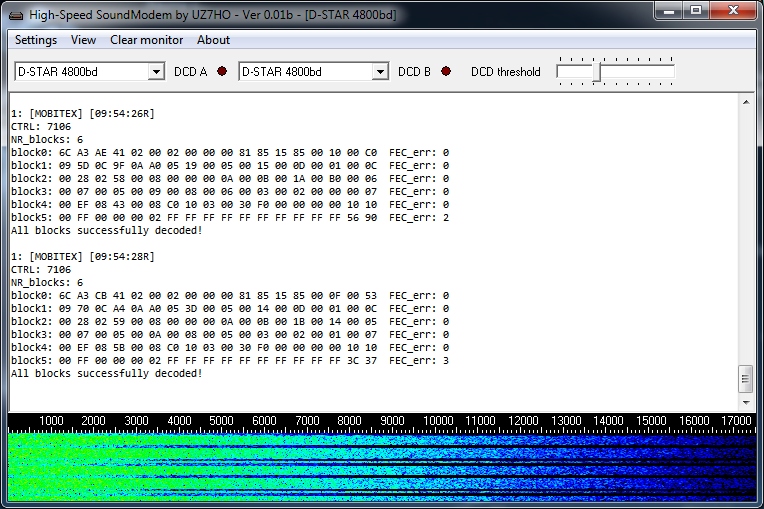This screenshot has height=509, width=764.
Task: Click the SoundModem title bar app icon
Action: coord(16,15)
